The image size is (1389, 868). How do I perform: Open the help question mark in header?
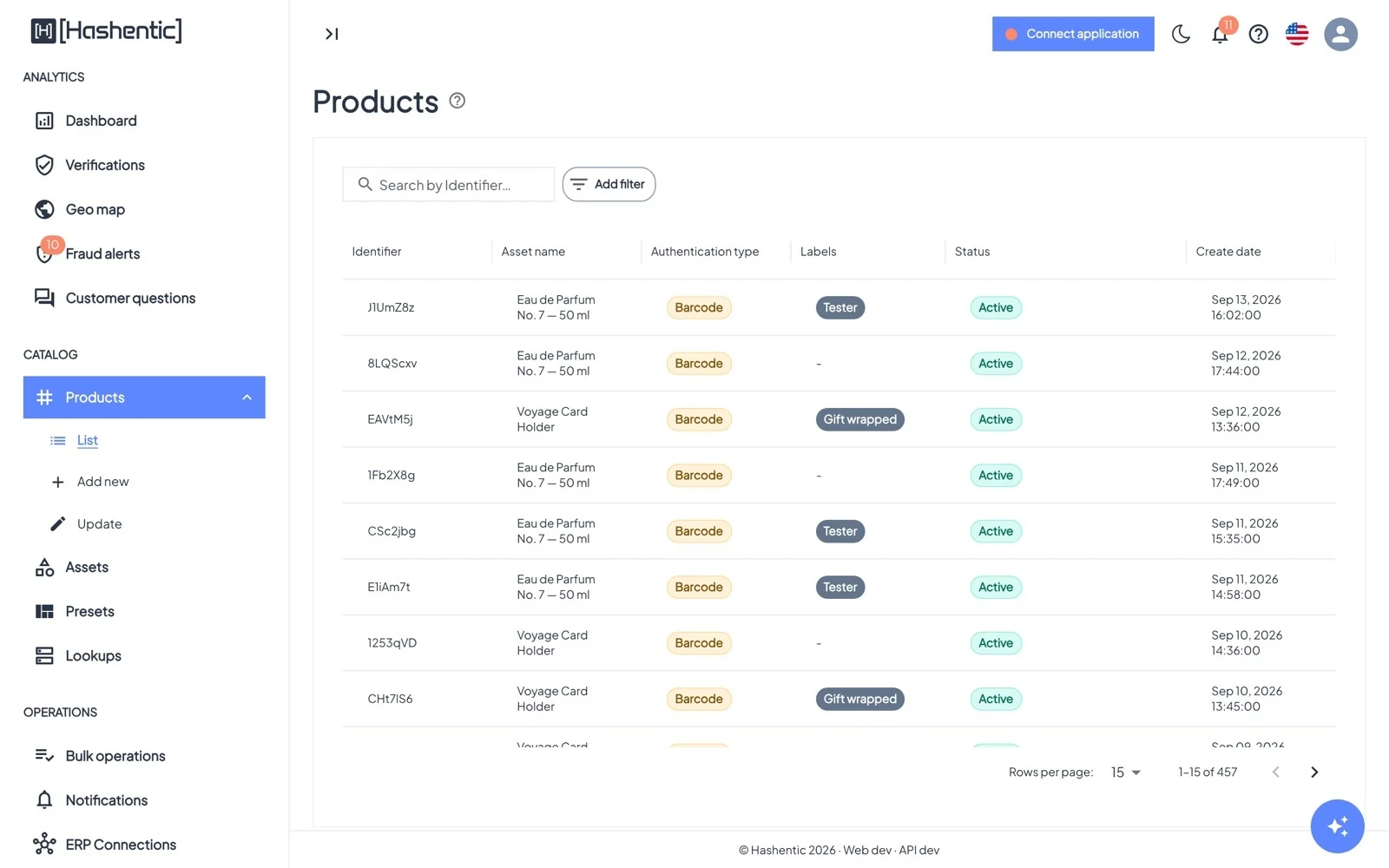(1258, 34)
